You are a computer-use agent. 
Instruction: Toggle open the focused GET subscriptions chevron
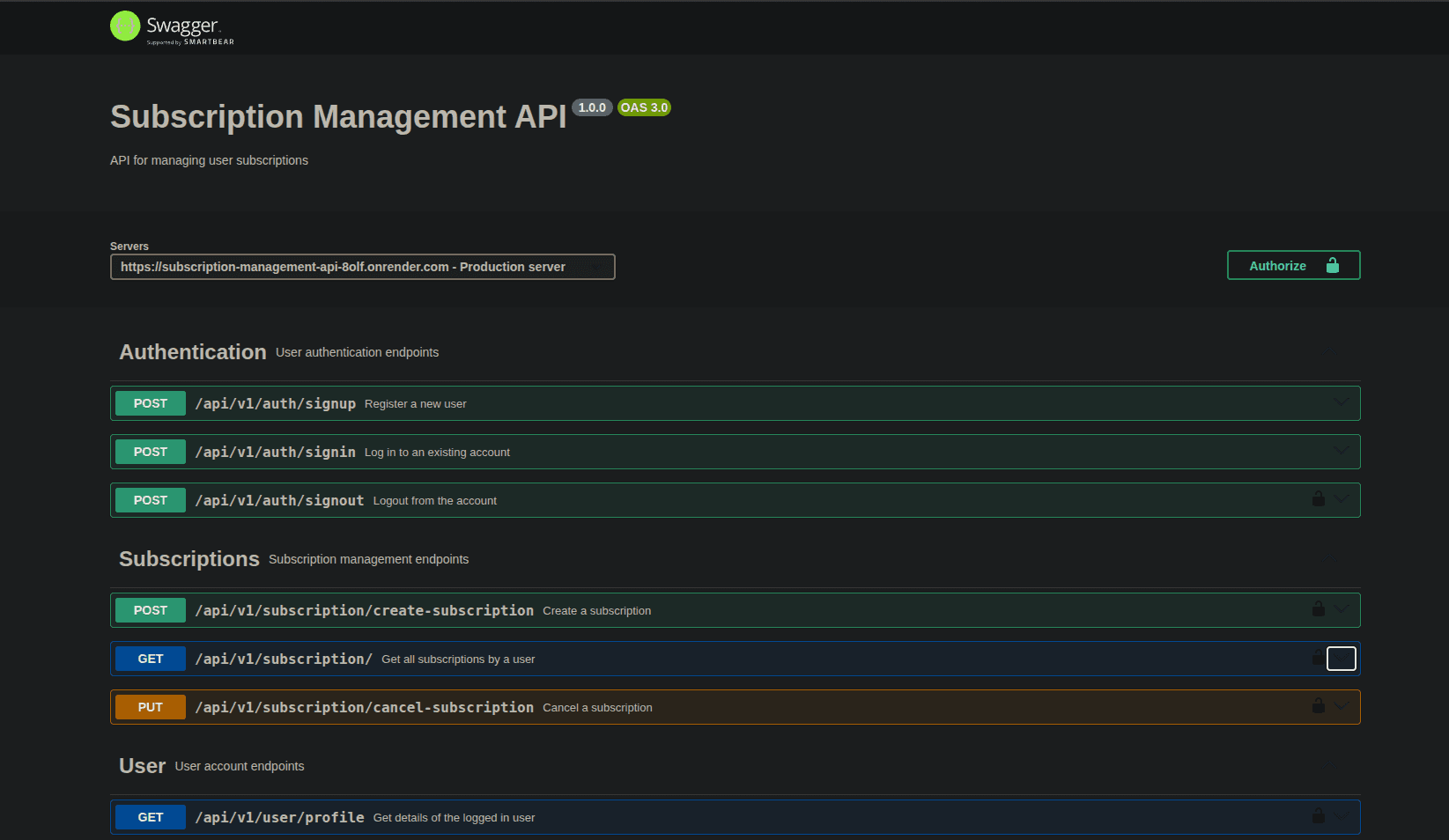[x=1341, y=658]
